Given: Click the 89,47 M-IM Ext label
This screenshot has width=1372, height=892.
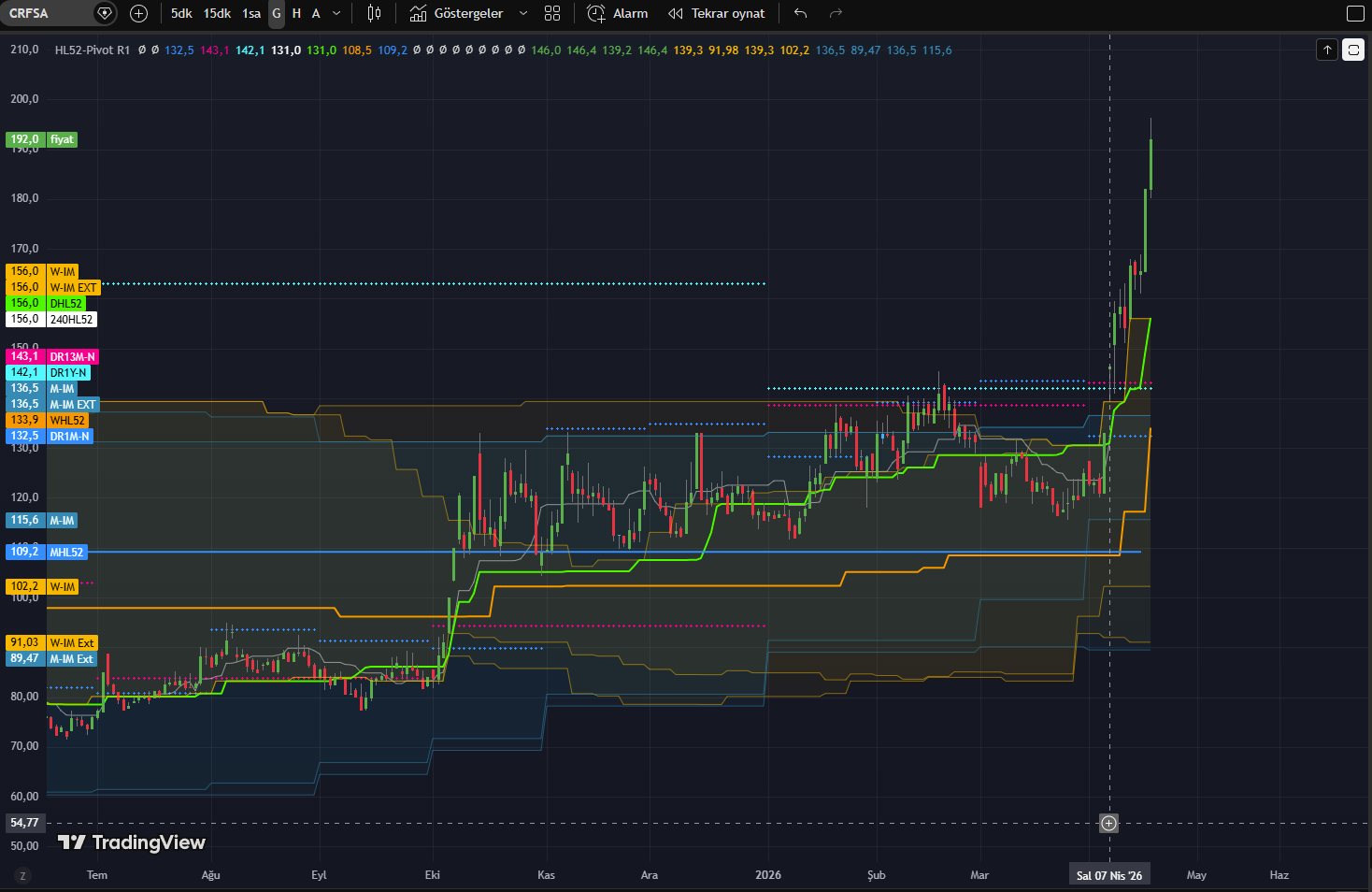Looking at the screenshot, I should pyautogui.click(x=51, y=658).
